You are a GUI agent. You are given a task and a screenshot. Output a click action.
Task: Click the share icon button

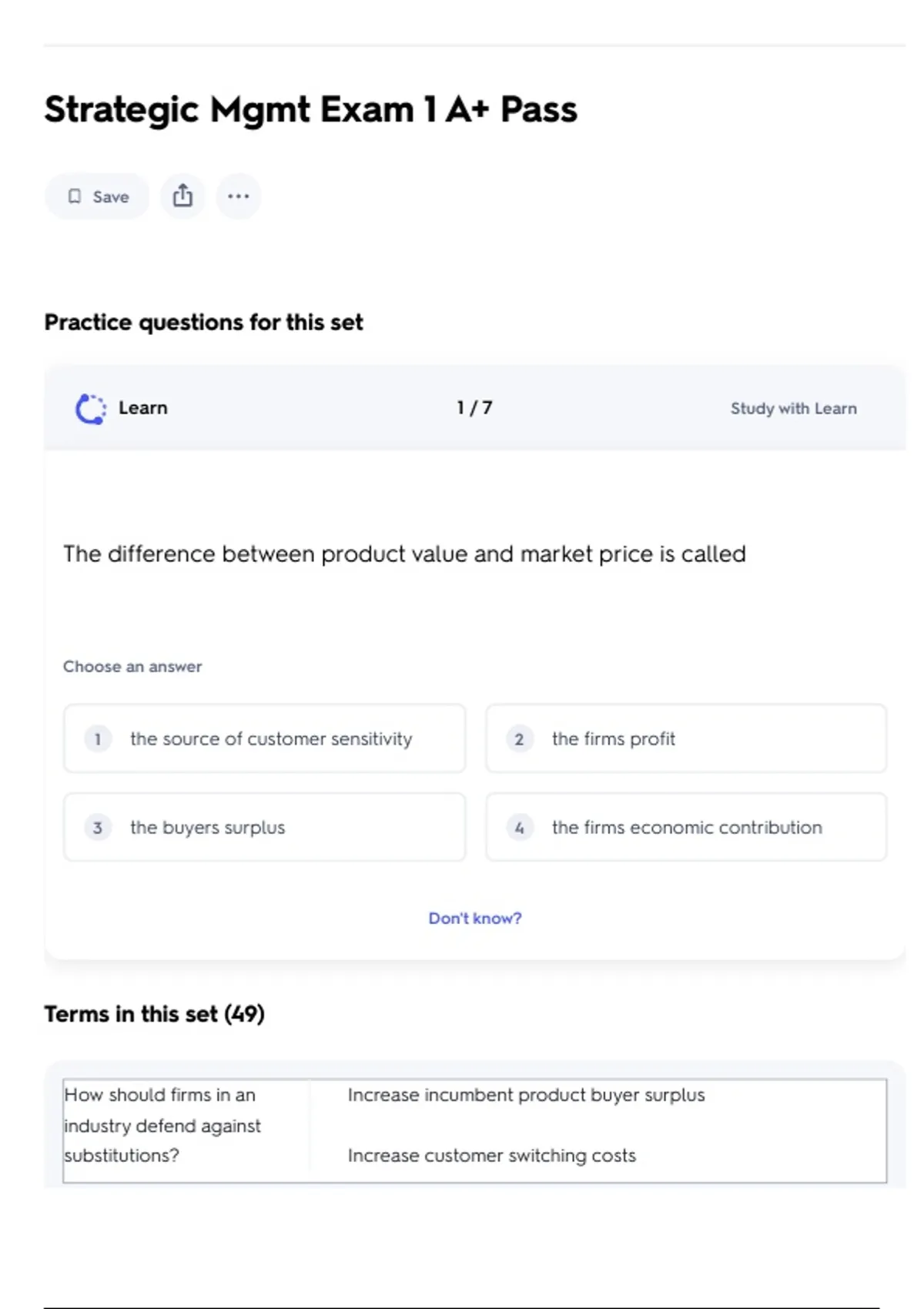[x=182, y=196]
